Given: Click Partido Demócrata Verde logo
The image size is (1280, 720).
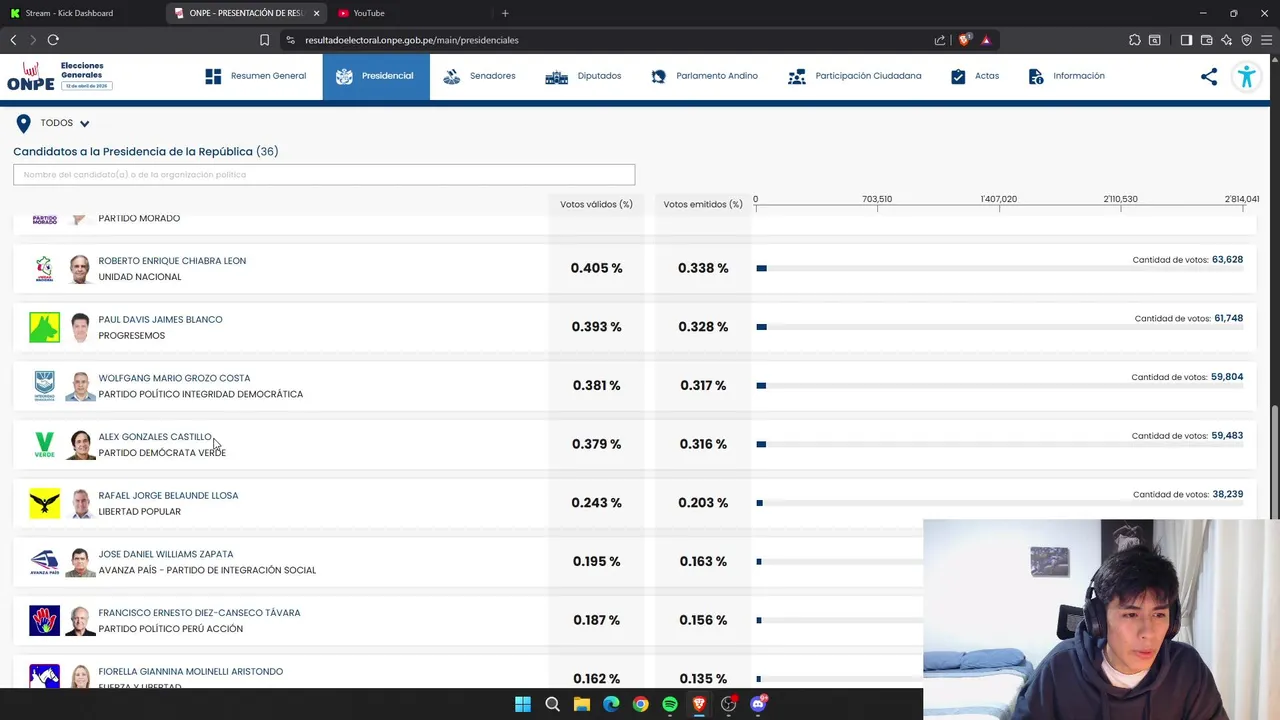Looking at the screenshot, I should click(x=44, y=445).
